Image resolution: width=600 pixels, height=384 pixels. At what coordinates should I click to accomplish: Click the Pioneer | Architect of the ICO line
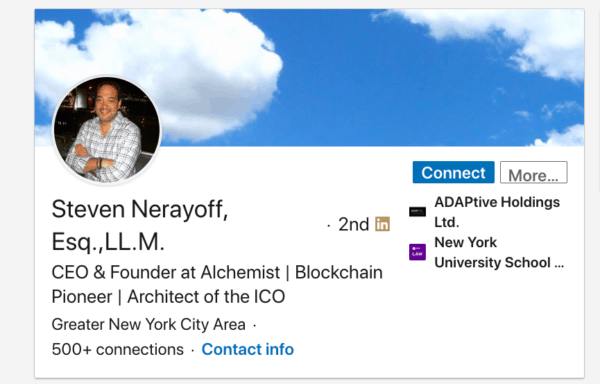click(168, 297)
